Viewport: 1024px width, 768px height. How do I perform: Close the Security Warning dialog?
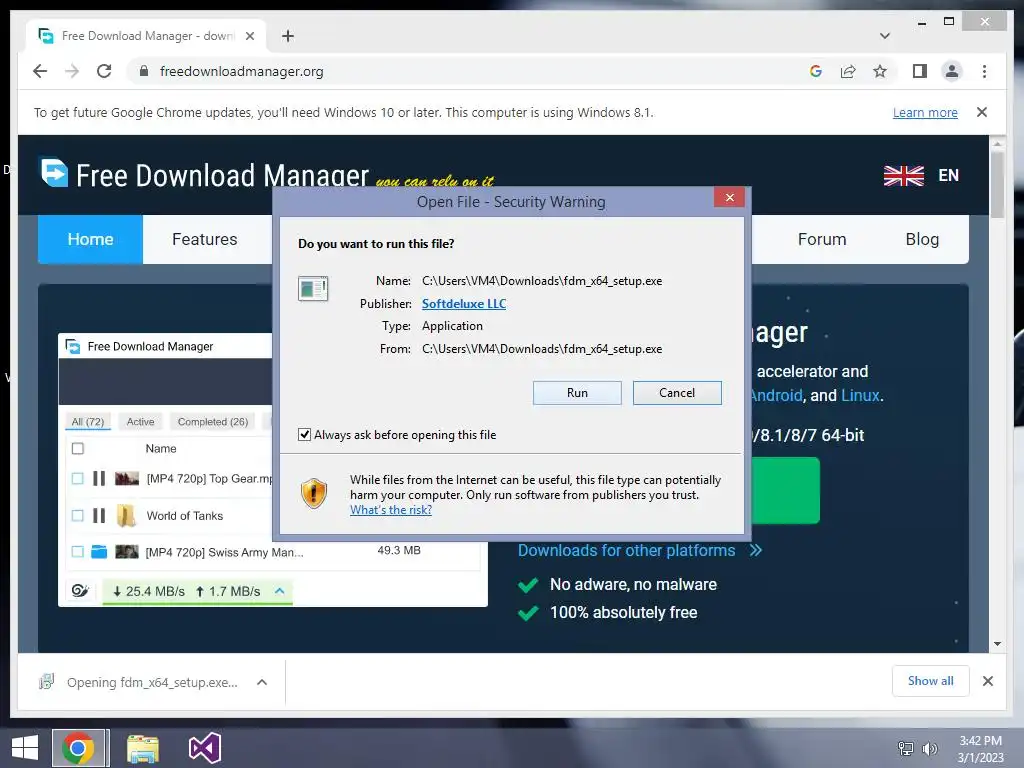pyautogui.click(x=729, y=197)
